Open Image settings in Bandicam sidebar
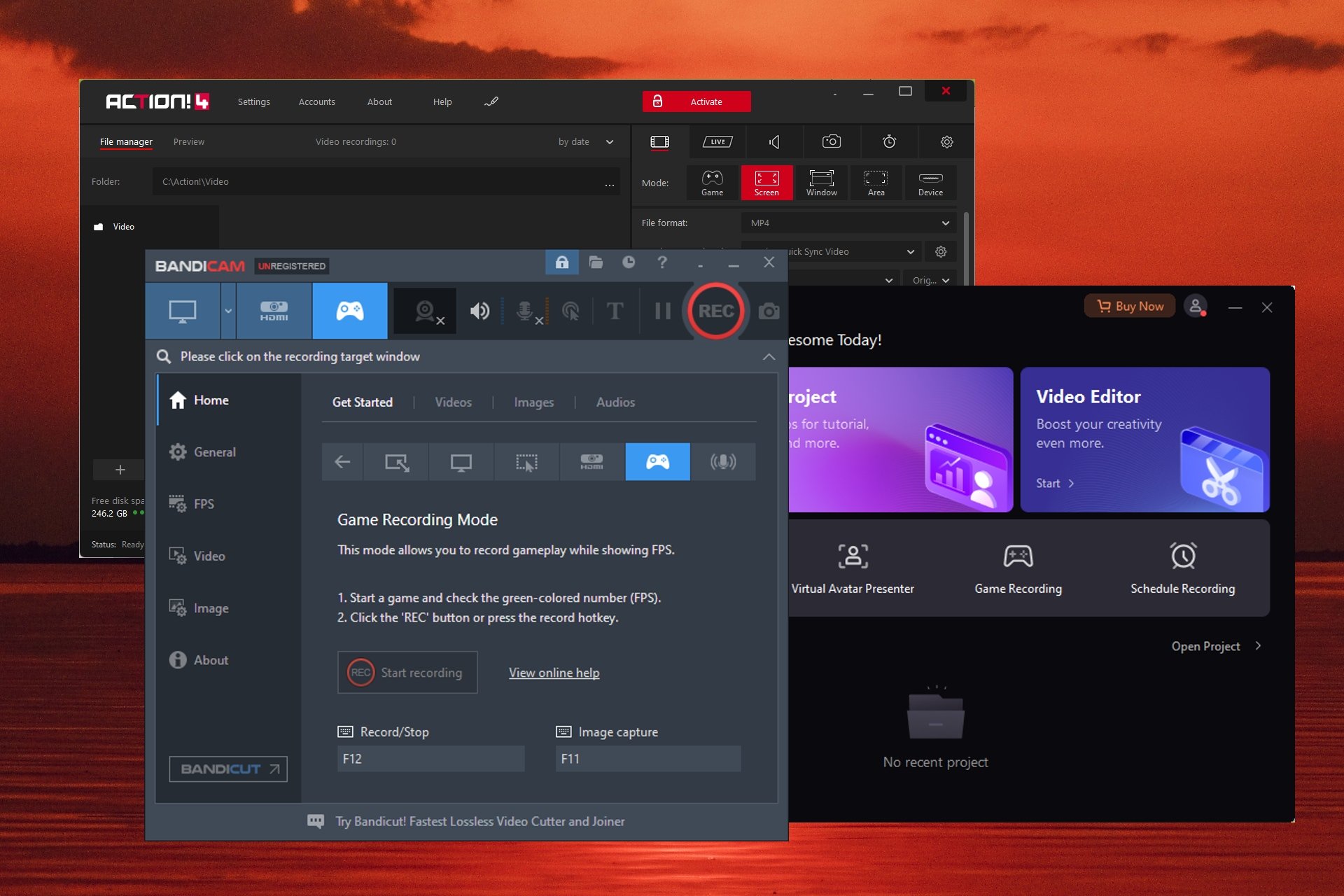1344x896 pixels. 229,608
